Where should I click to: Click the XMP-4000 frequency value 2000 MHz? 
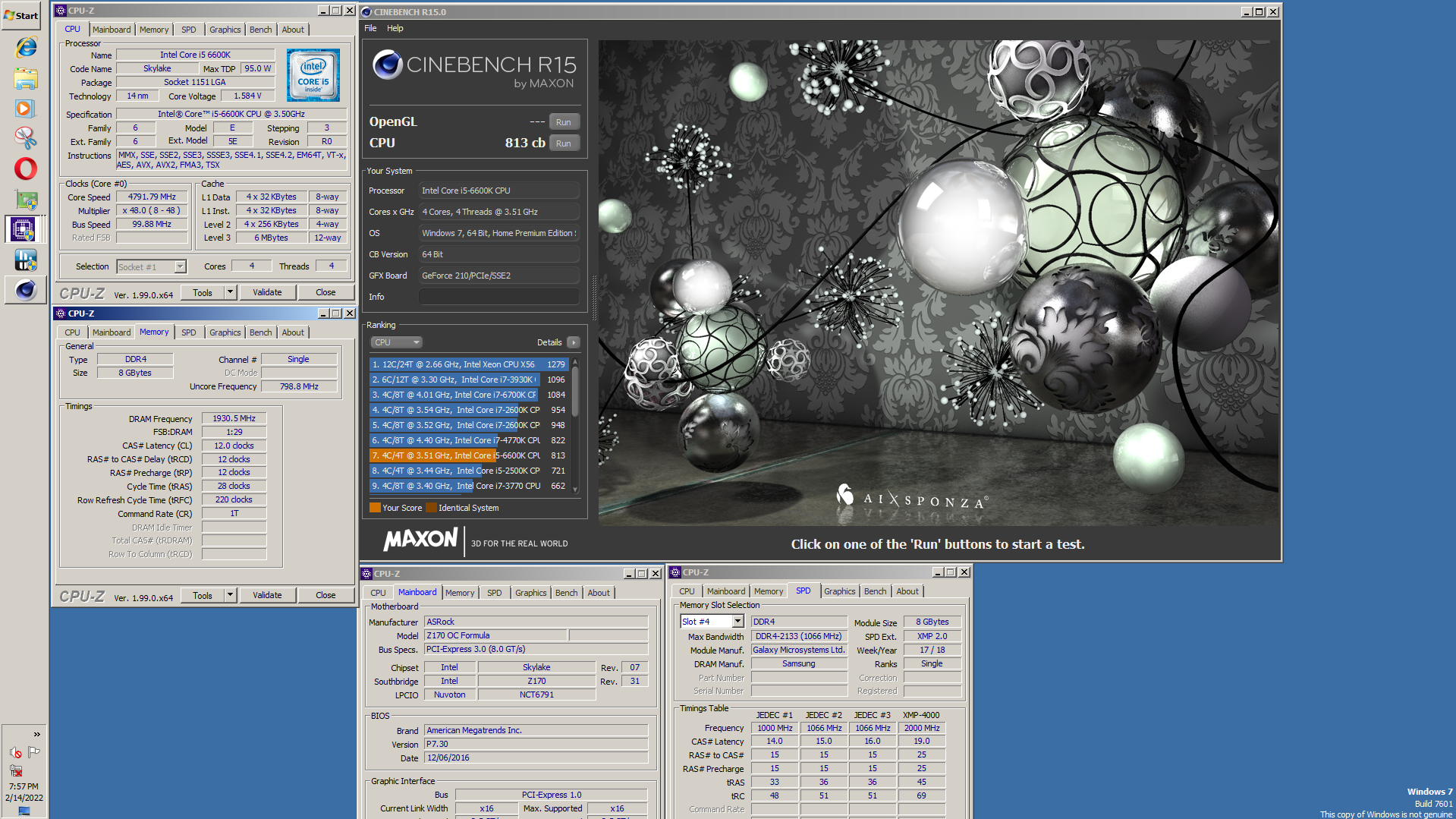point(921,728)
